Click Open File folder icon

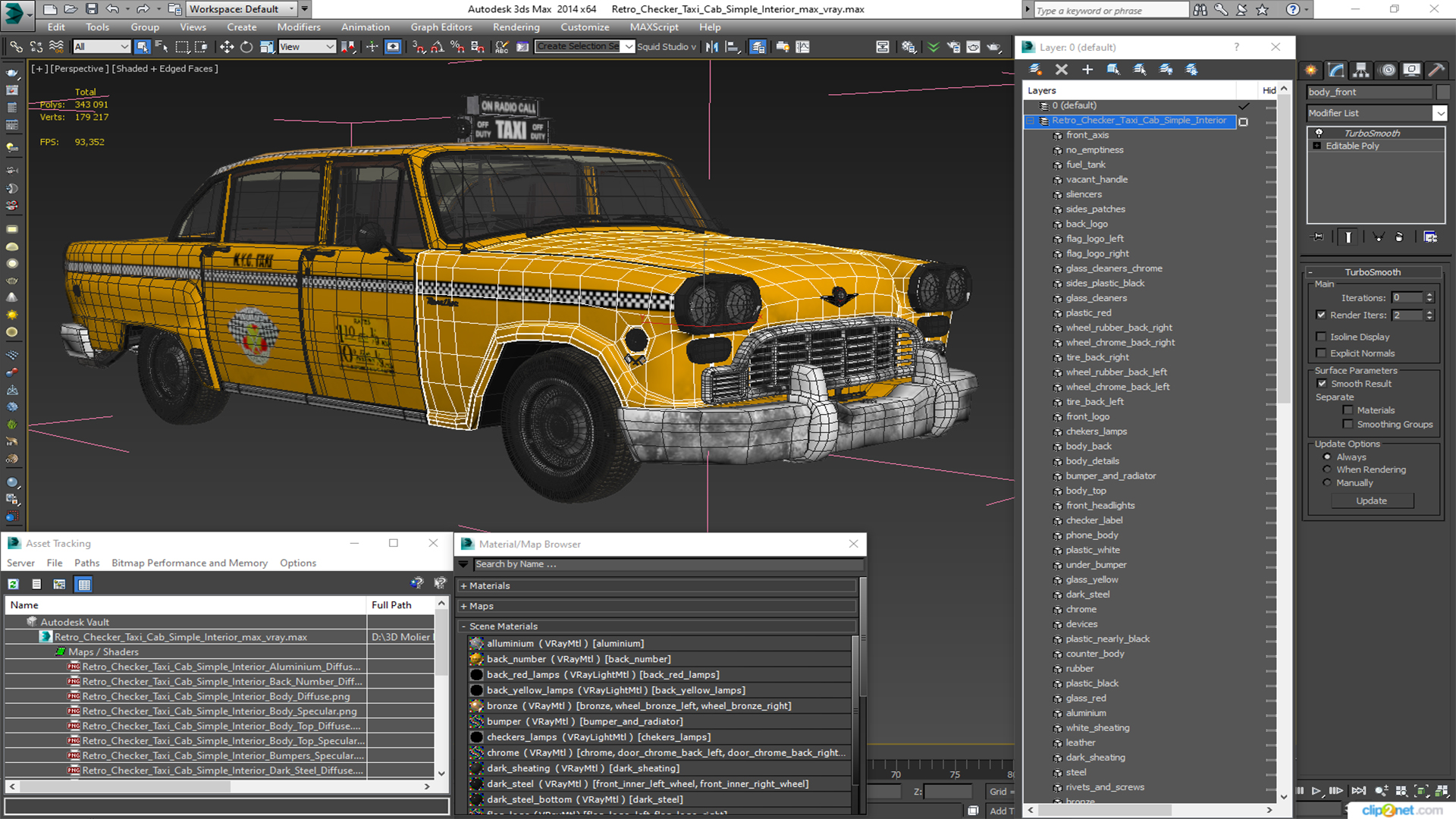tap(71, 9)
